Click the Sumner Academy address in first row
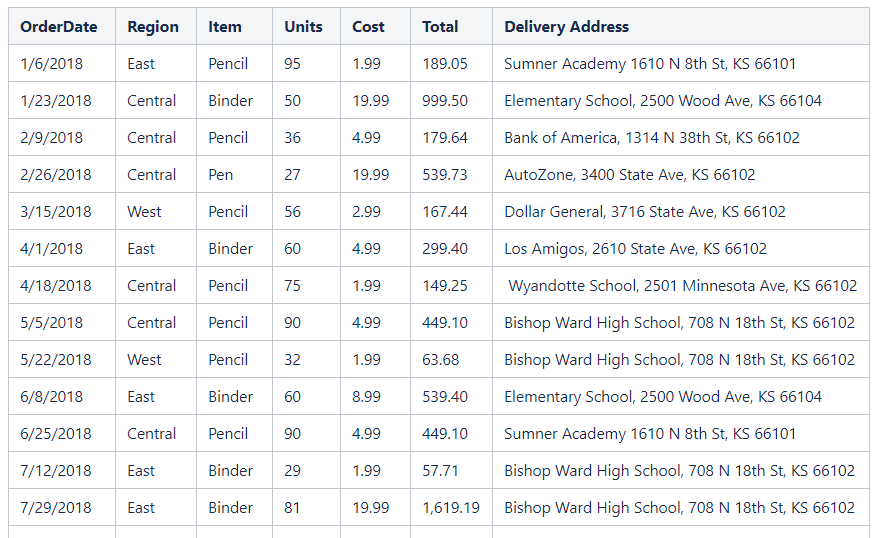The height and width of the screenshot is (538, 874). click(x=650, y=64)
